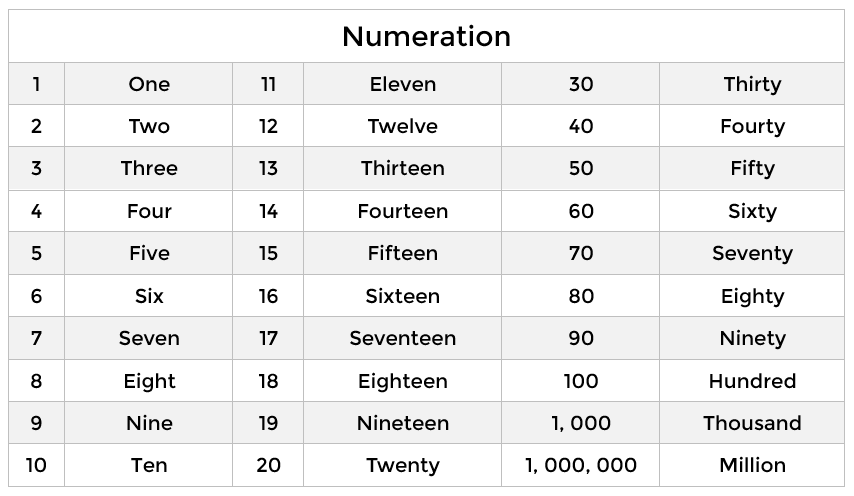This screenshot has width=854, height=496.
Task: Click the number 50 cell
Action: click(581, 168)
